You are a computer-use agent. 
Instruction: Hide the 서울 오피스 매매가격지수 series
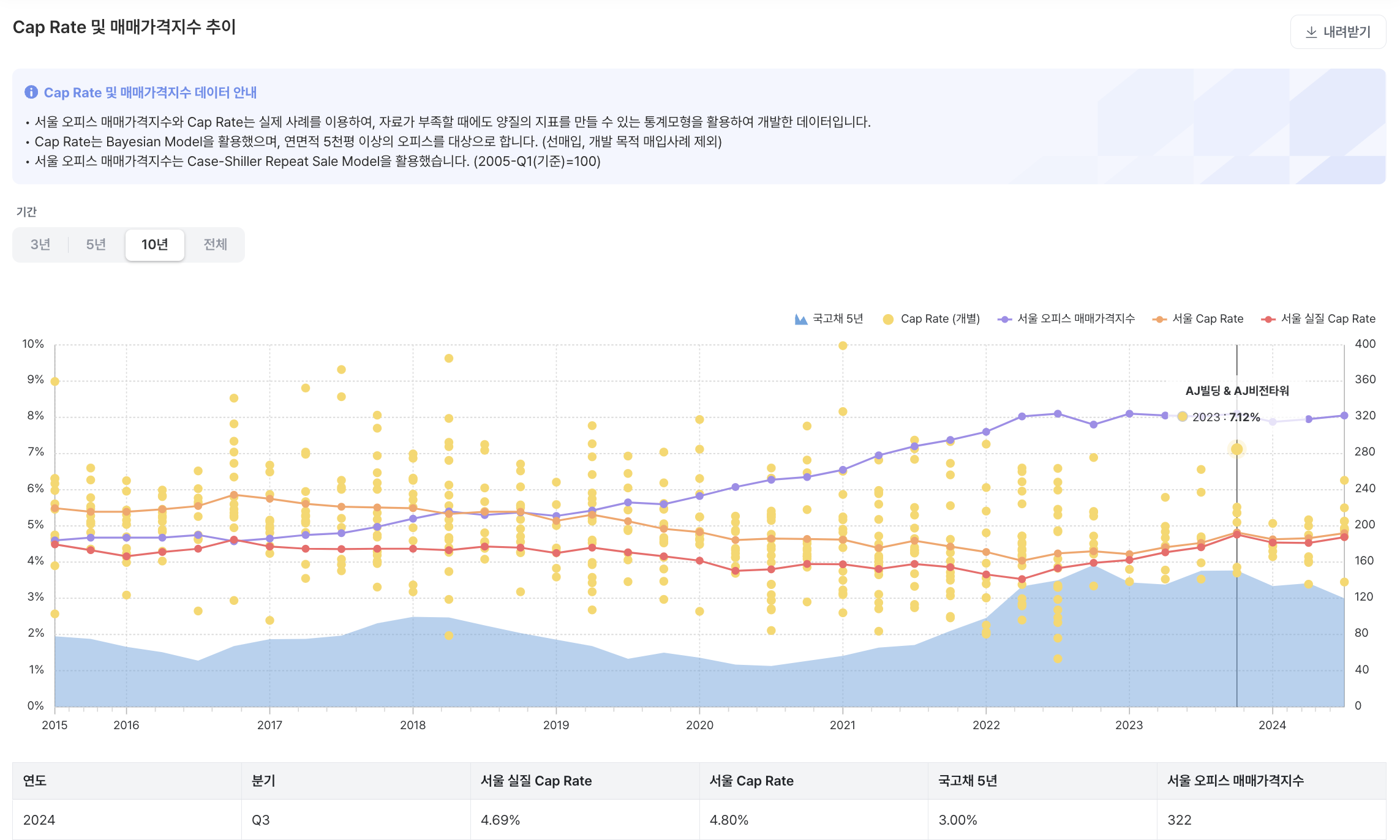(1076, 319)
